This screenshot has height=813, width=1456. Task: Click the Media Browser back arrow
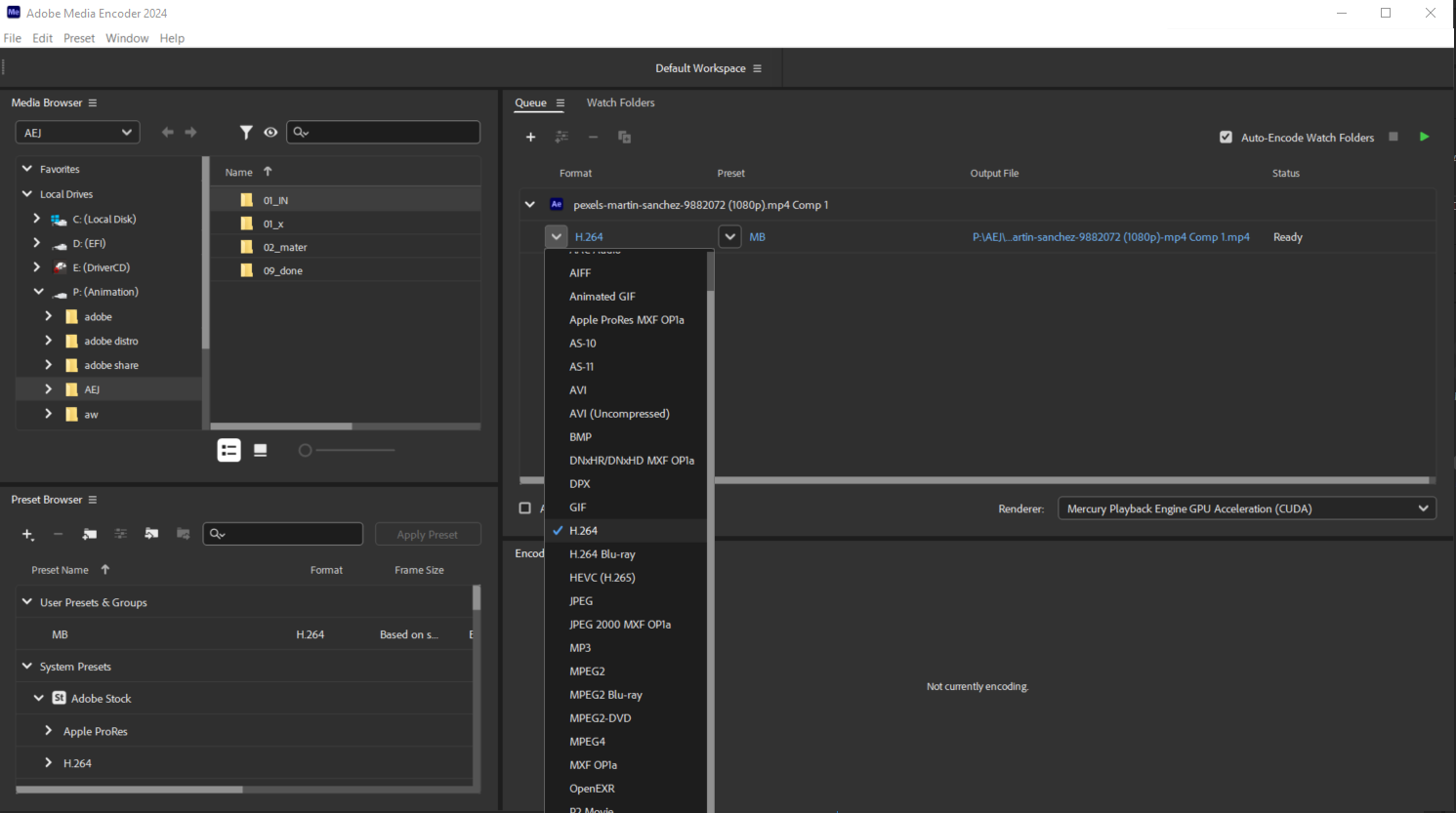[x=168, y=133]
